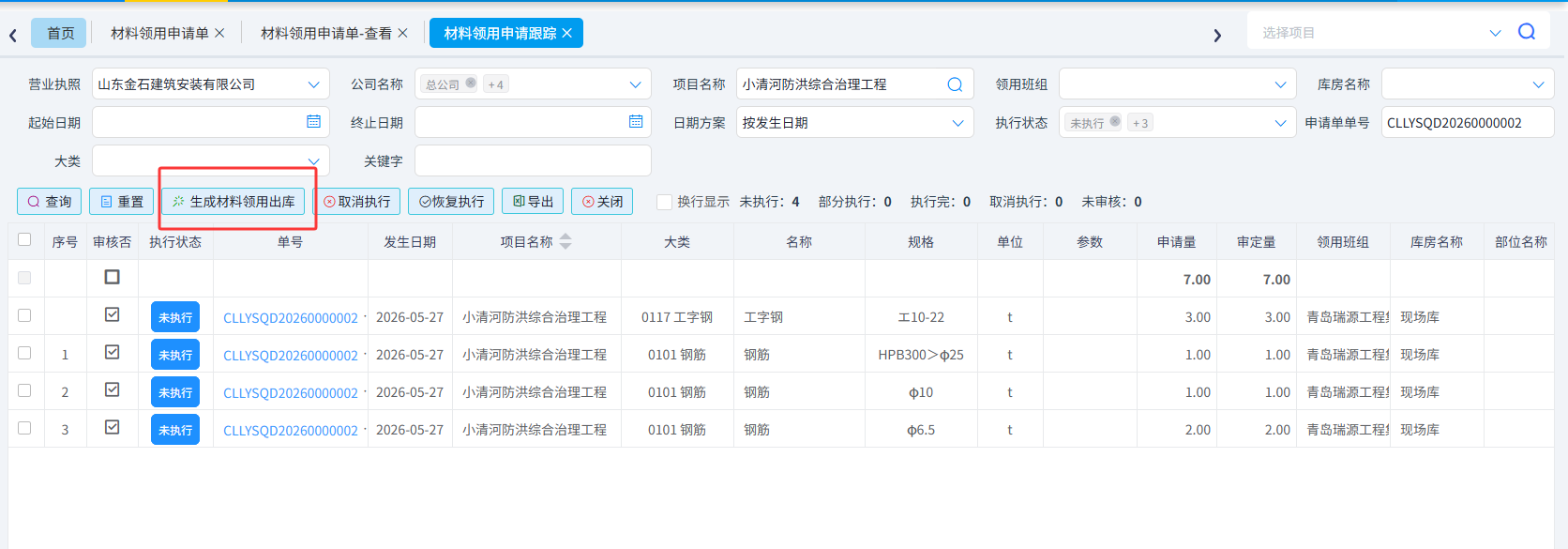1568x549 pixels.
Task: Open the CLLYSQD20260000002 link in the 工字钢 row
Action: click(x=291, y=318)
